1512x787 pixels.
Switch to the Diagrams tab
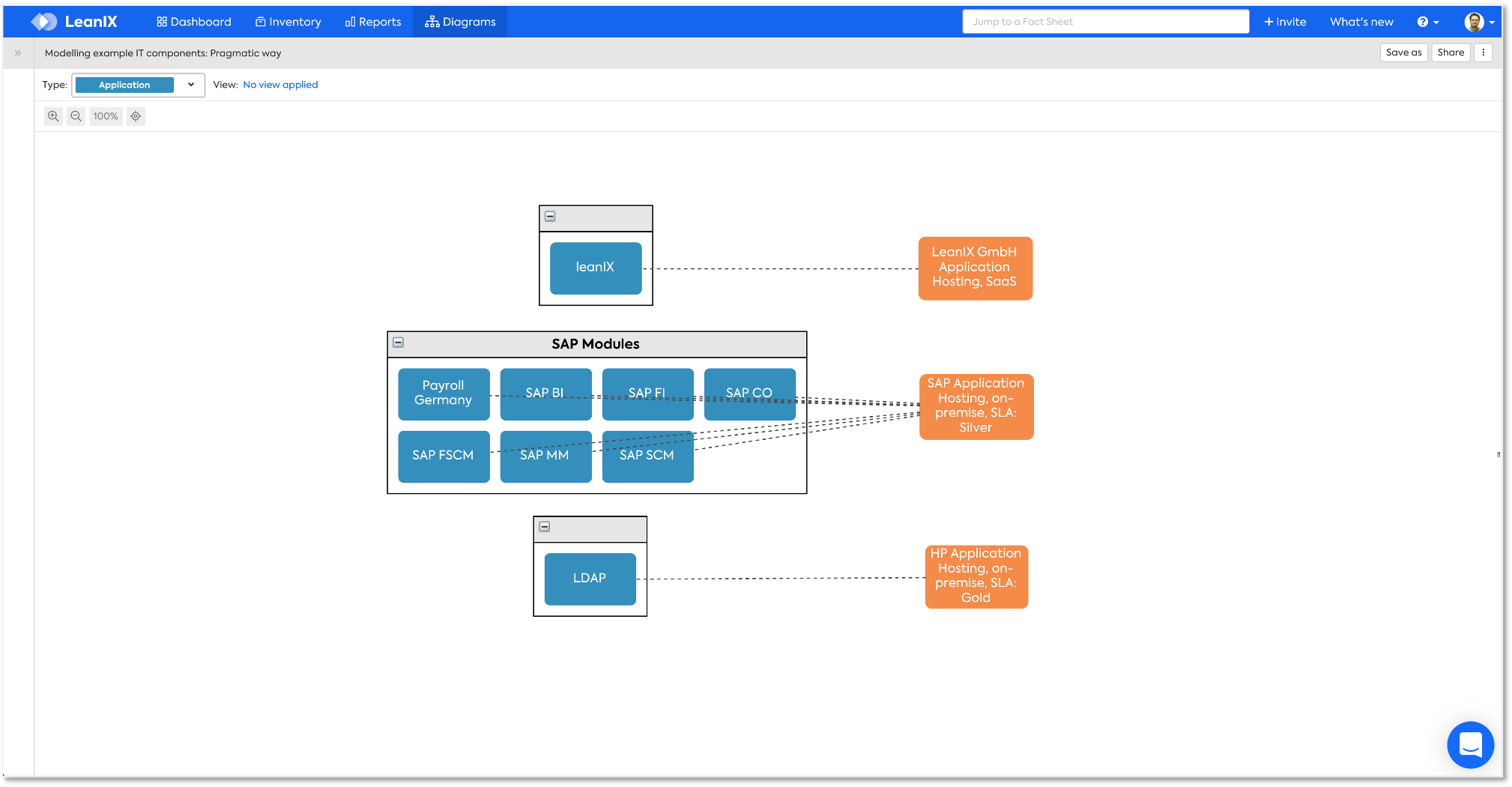tap(460, 22)
